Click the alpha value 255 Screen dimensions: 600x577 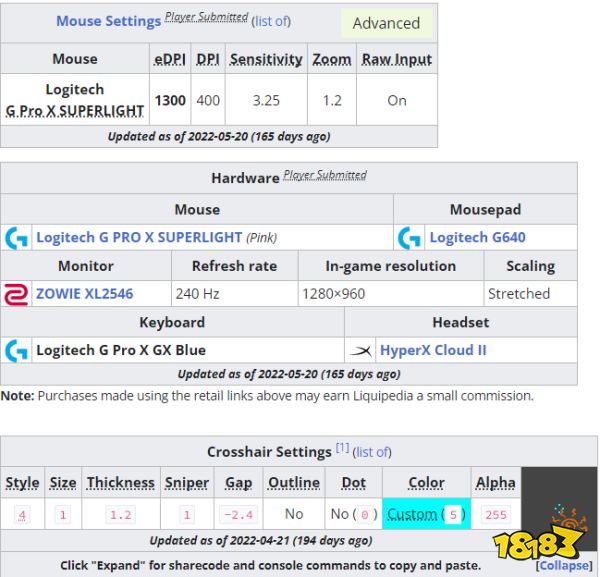[x=496, y=515]
